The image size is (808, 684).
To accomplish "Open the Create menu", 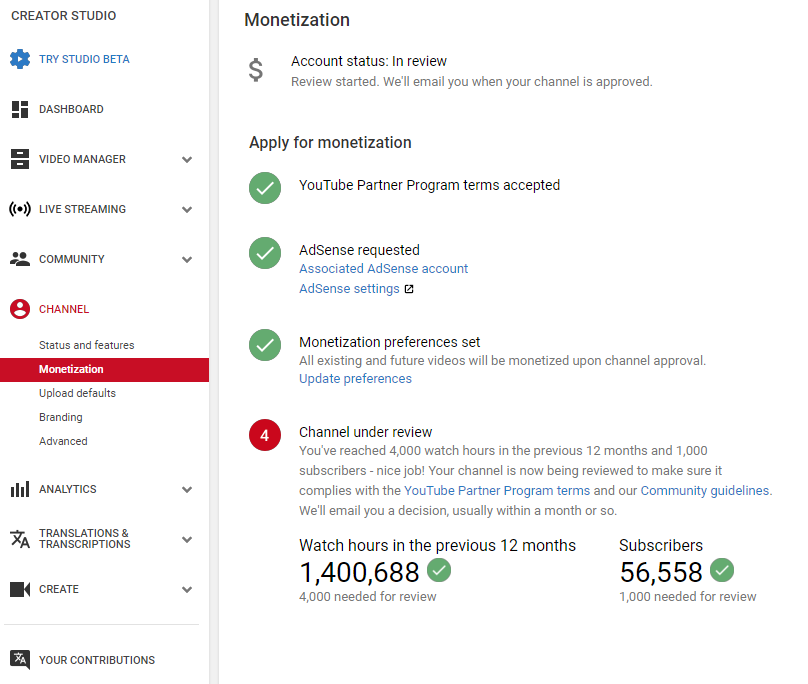I will 59,589.
